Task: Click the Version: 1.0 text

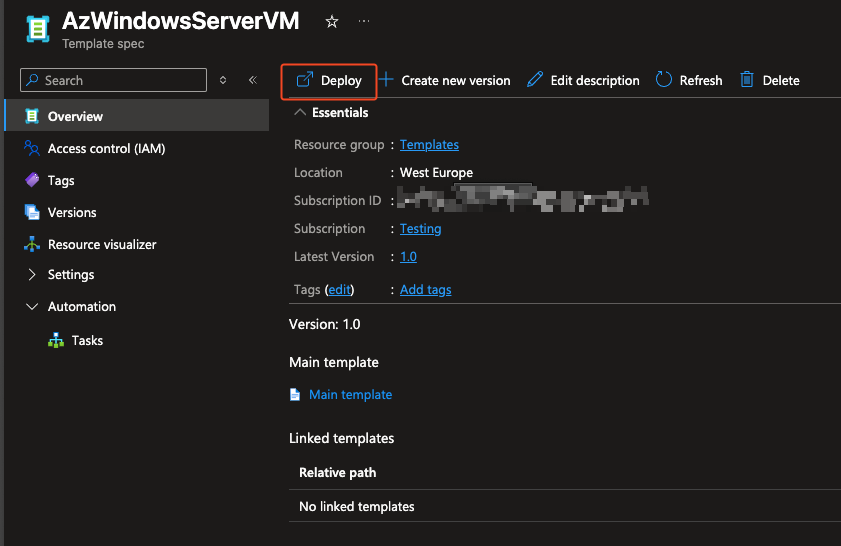Action: click(x=324, y=324)
